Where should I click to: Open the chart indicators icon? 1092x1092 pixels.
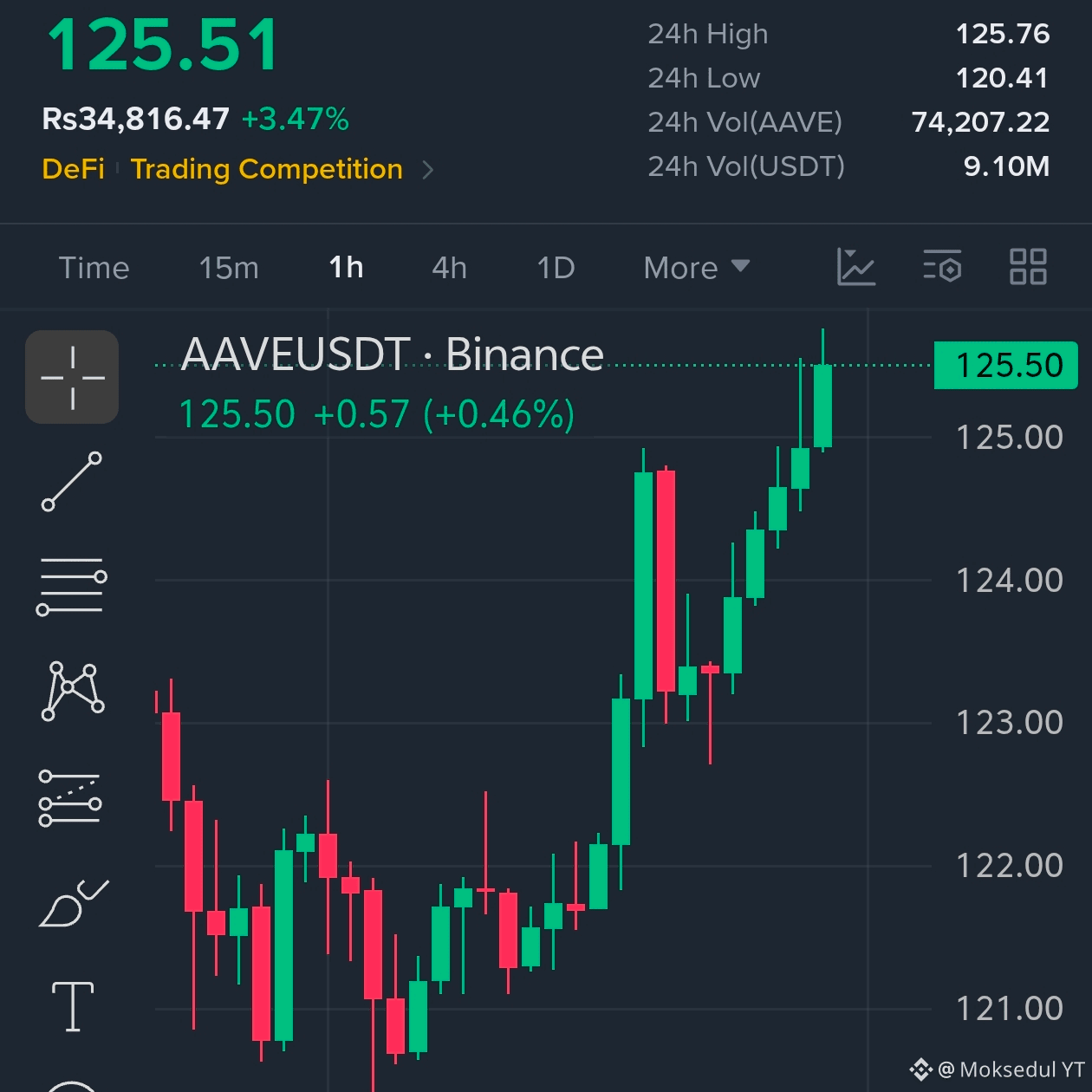tap(855, 267)
